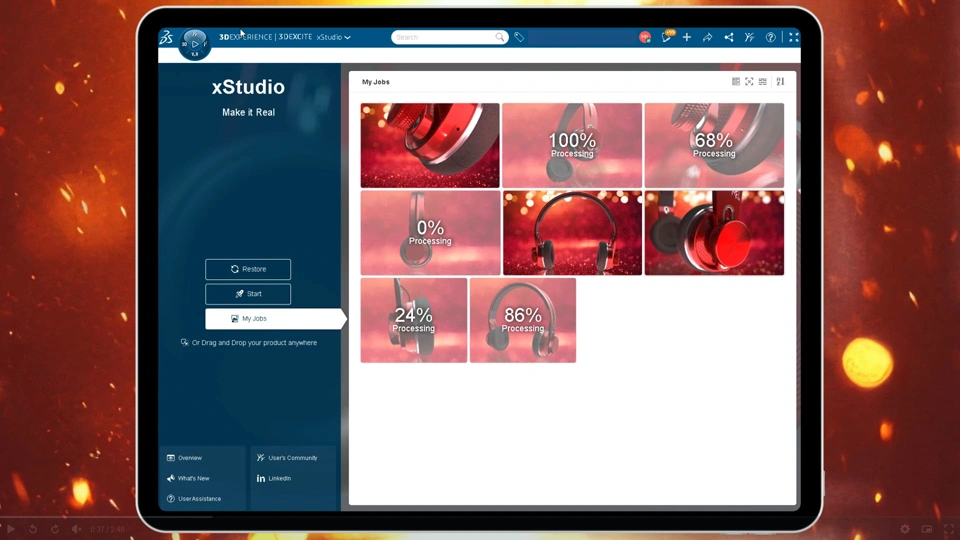Open the LinkedIn link

click(x=274, y=478)
